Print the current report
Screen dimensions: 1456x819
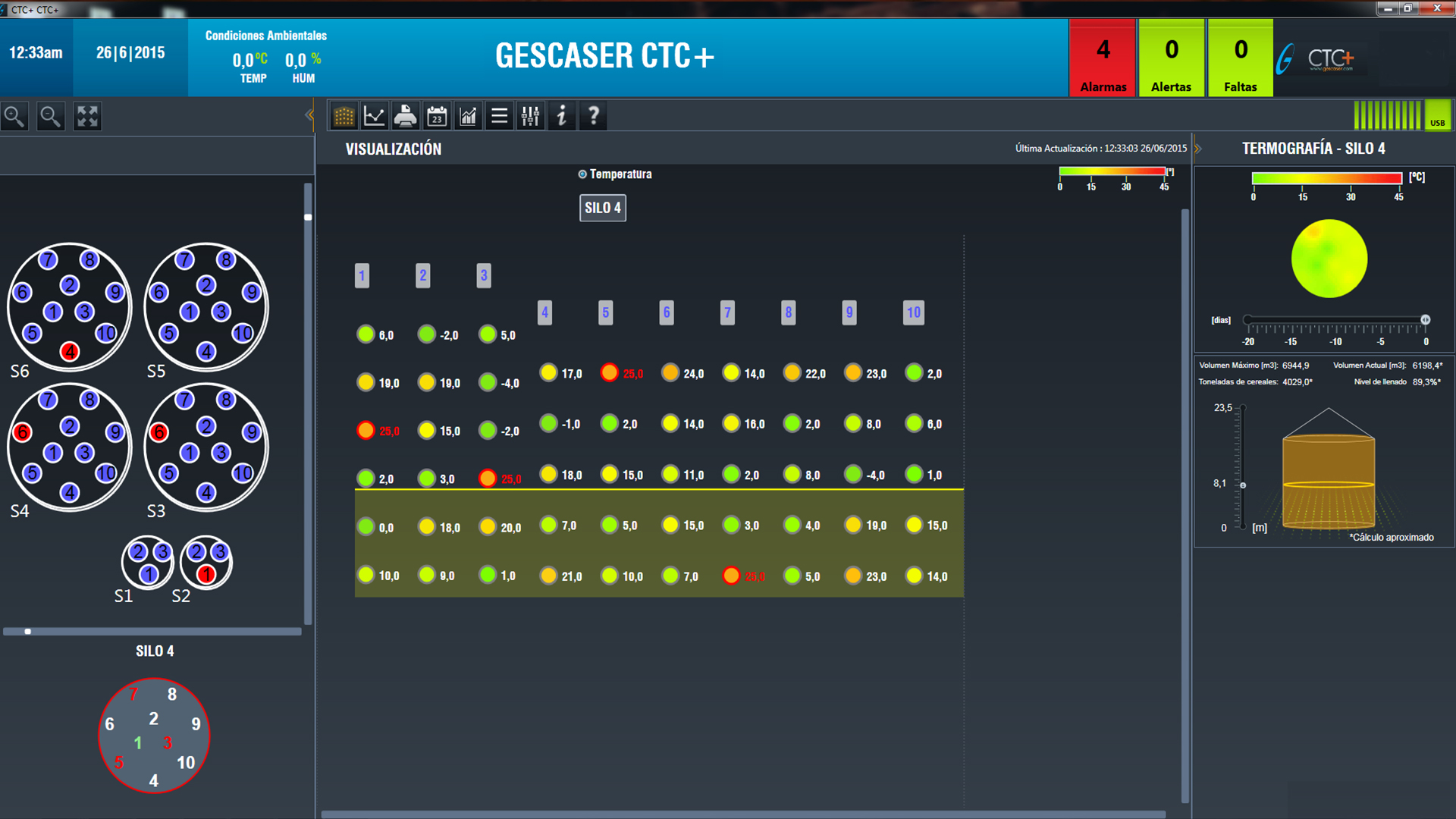(406, 116)
